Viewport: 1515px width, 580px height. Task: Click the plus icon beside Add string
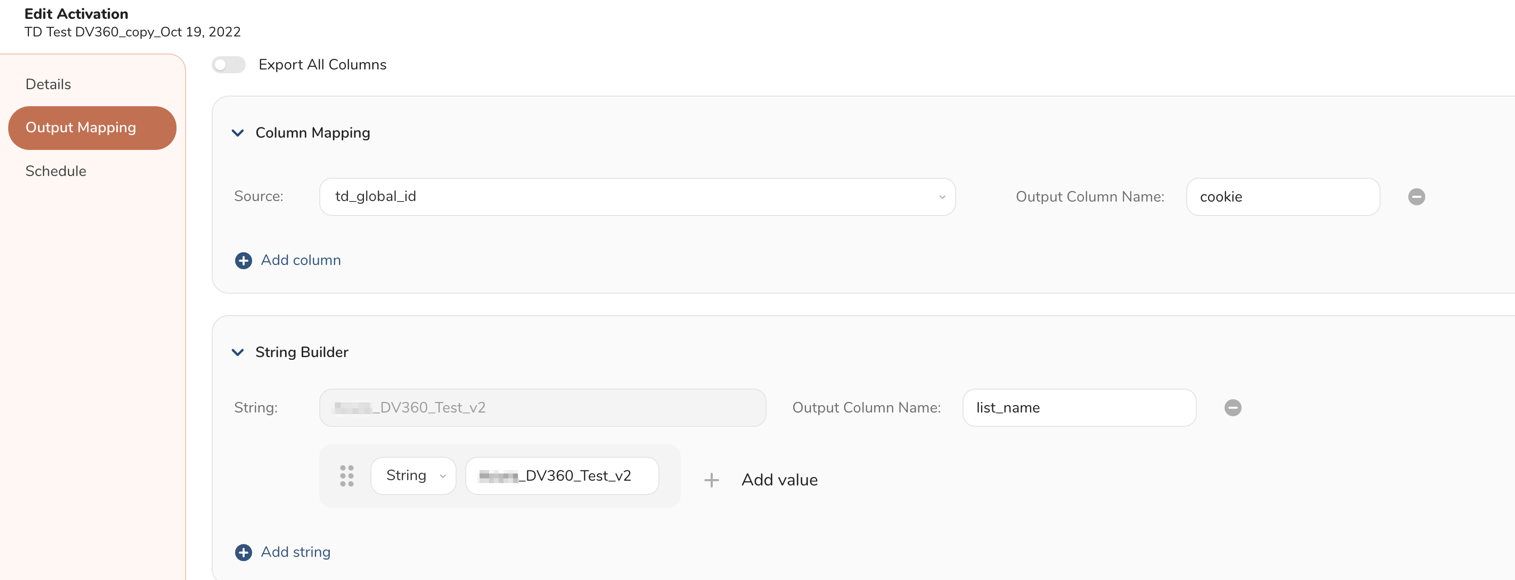pyautogui.click(x=243, y=553)
